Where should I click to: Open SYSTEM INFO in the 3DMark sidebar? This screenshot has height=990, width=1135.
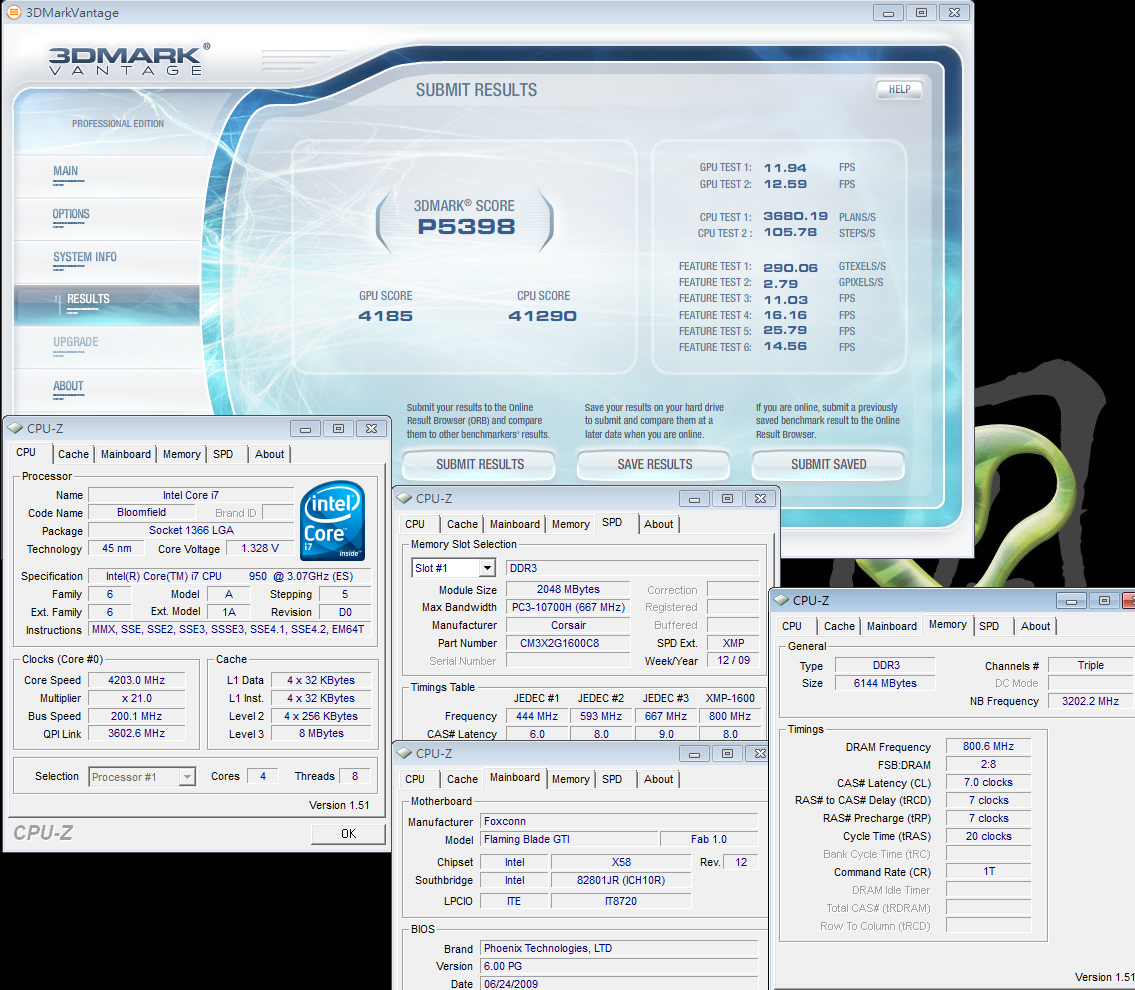85,257
